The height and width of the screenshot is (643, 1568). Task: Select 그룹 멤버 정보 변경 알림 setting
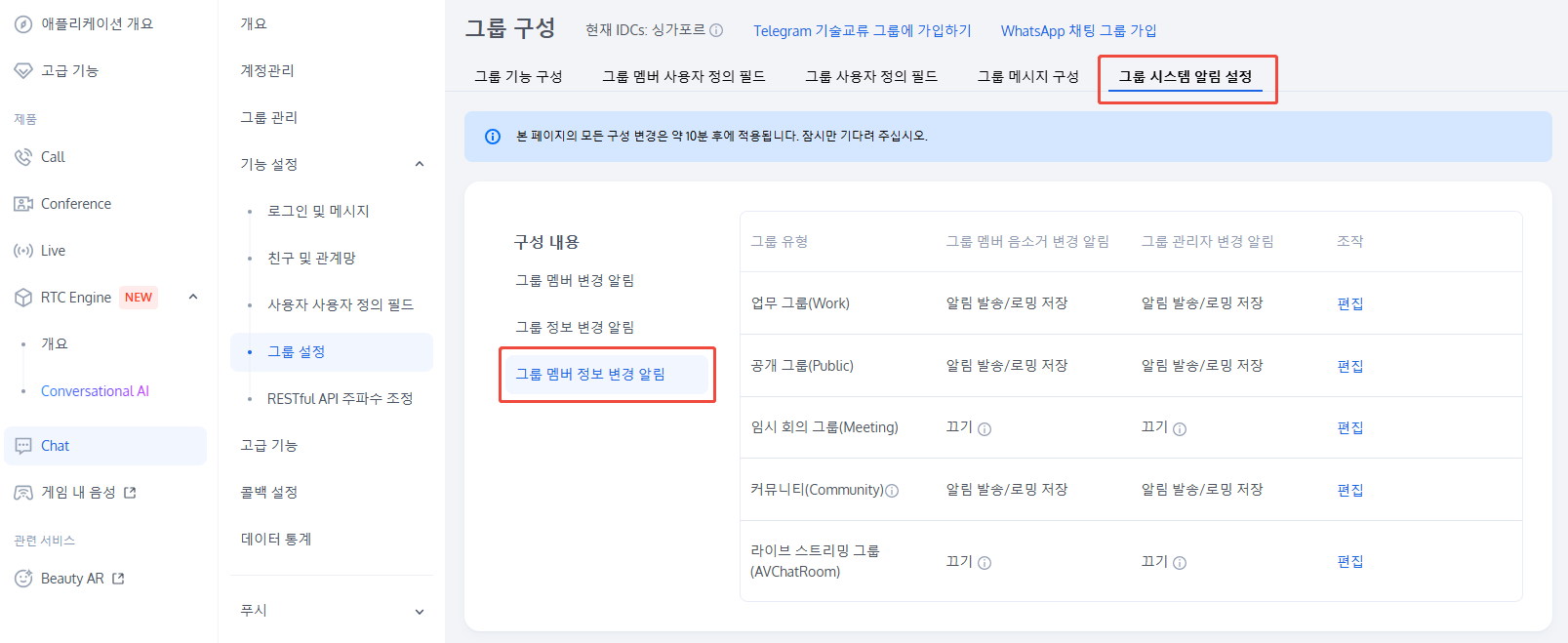click(607, 374)
